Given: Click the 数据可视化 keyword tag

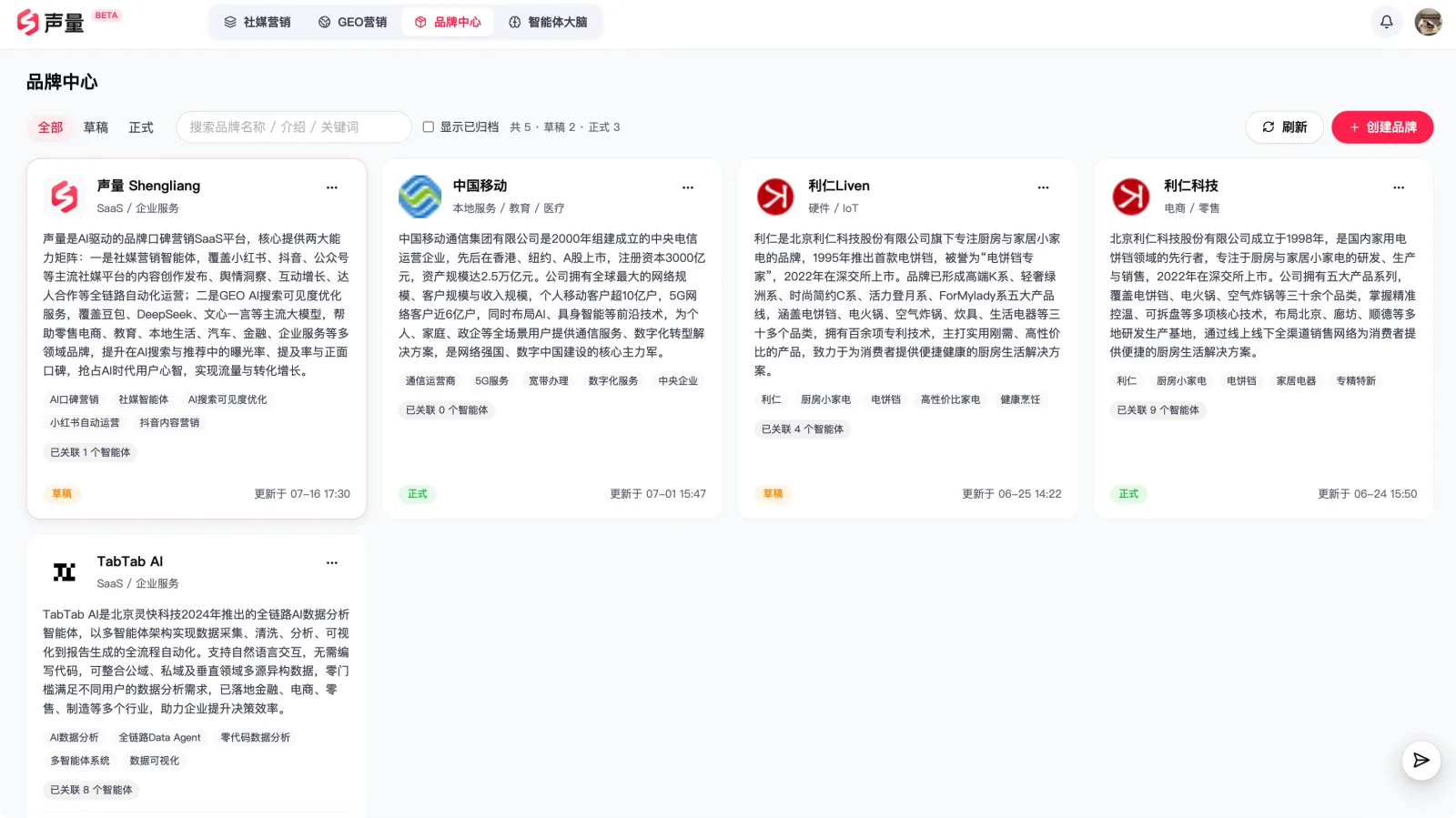Looking at the screenshot, I should [x=155, y=761].
